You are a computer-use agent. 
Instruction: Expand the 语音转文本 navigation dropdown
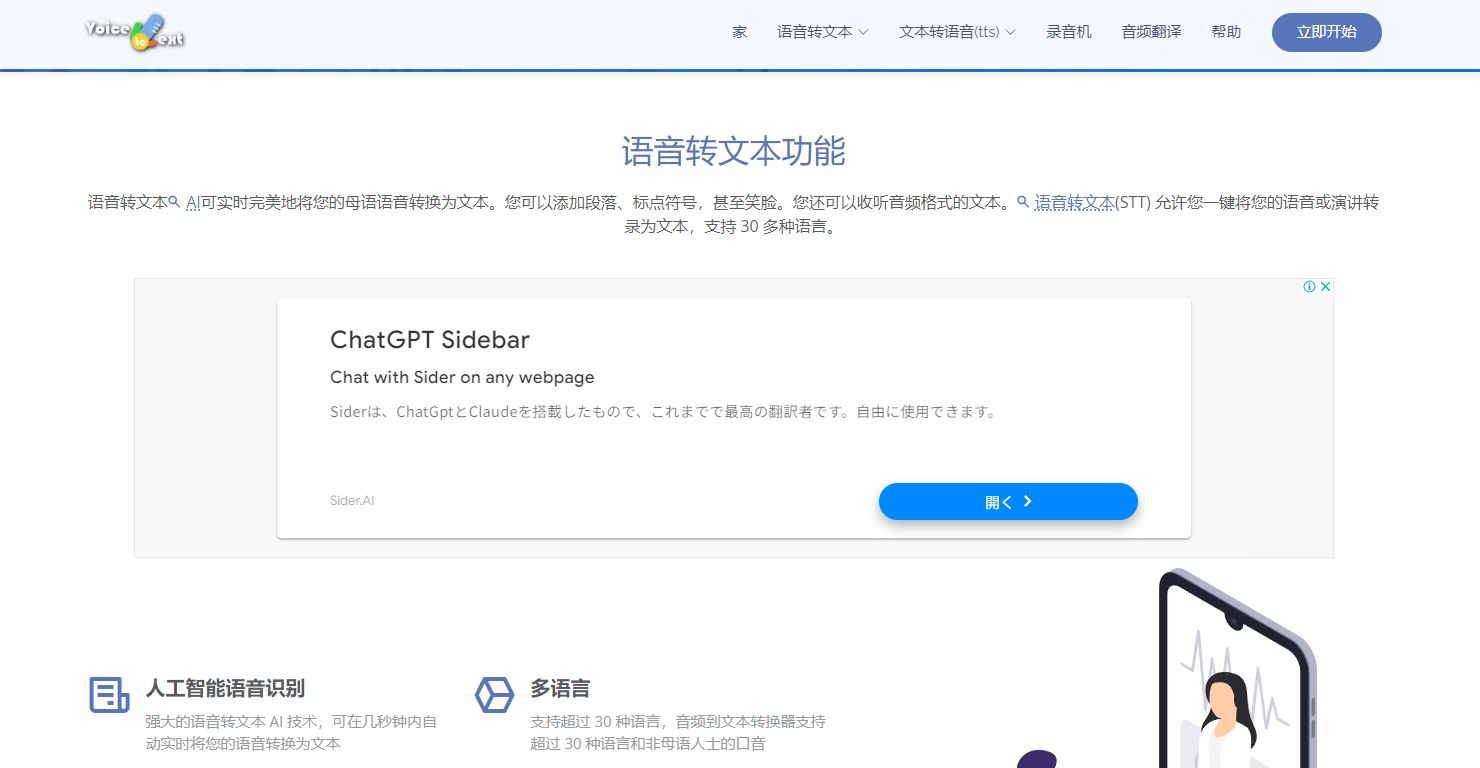823,32
